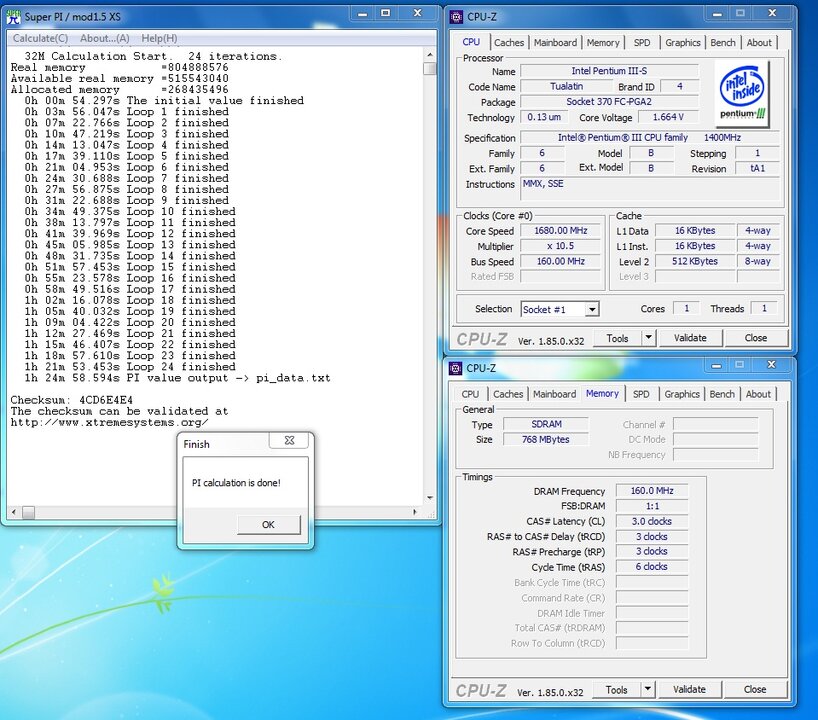Close the Finish dialog with X
The image size is (818, 720).
pyautogui.click(x=290, y=440)
